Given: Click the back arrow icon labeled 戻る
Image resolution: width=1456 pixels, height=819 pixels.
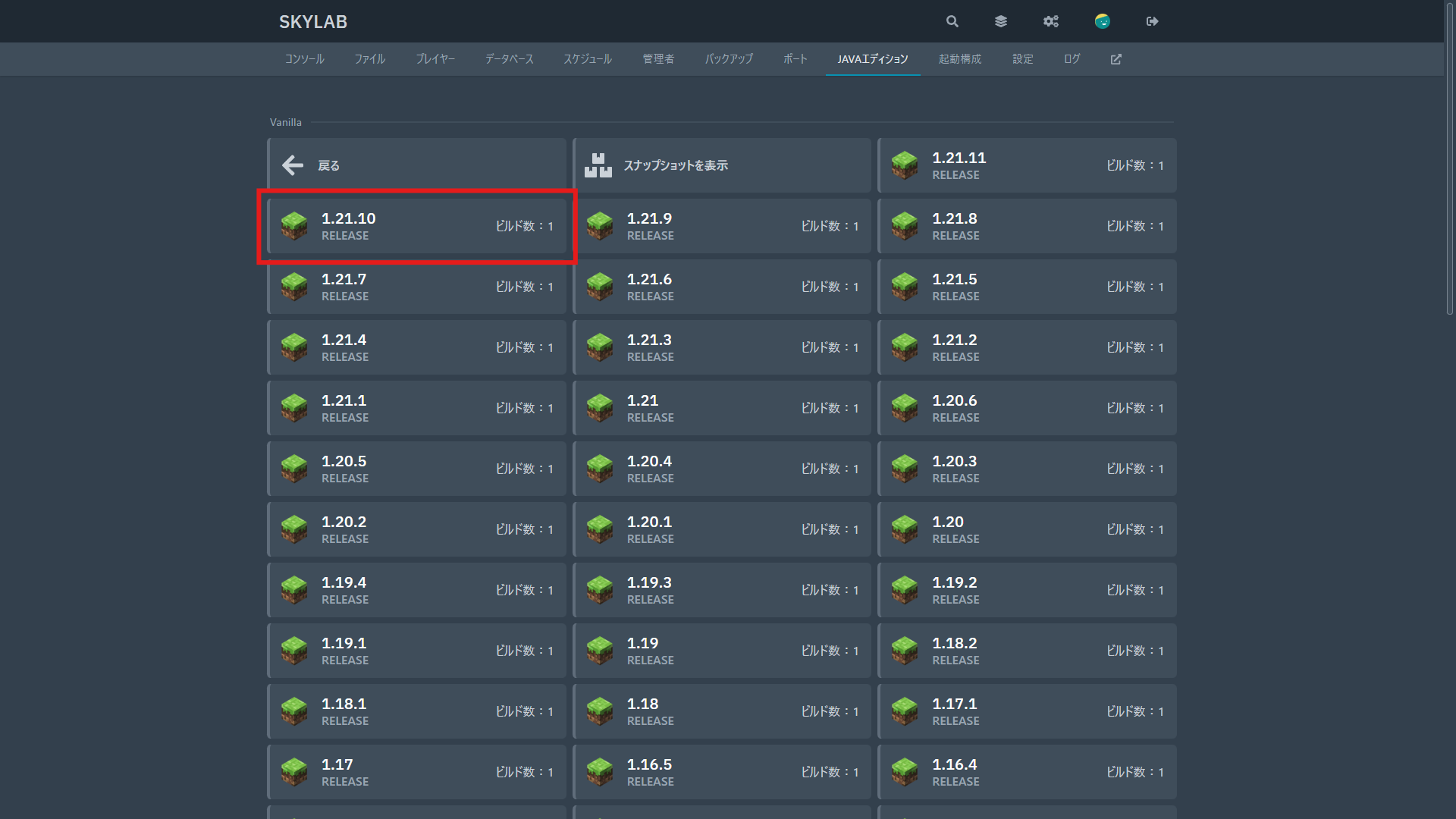Looking at the screenshot, I should (293, 165).
